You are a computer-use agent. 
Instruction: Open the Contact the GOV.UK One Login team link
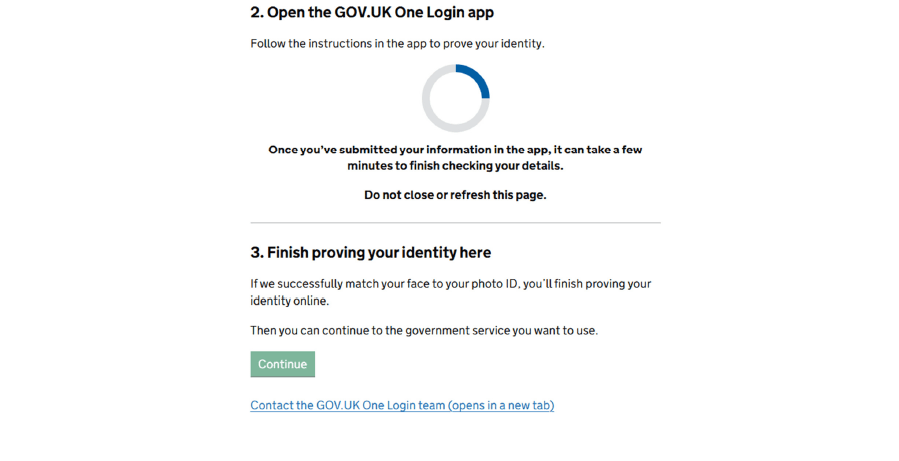tap(402, 406)
